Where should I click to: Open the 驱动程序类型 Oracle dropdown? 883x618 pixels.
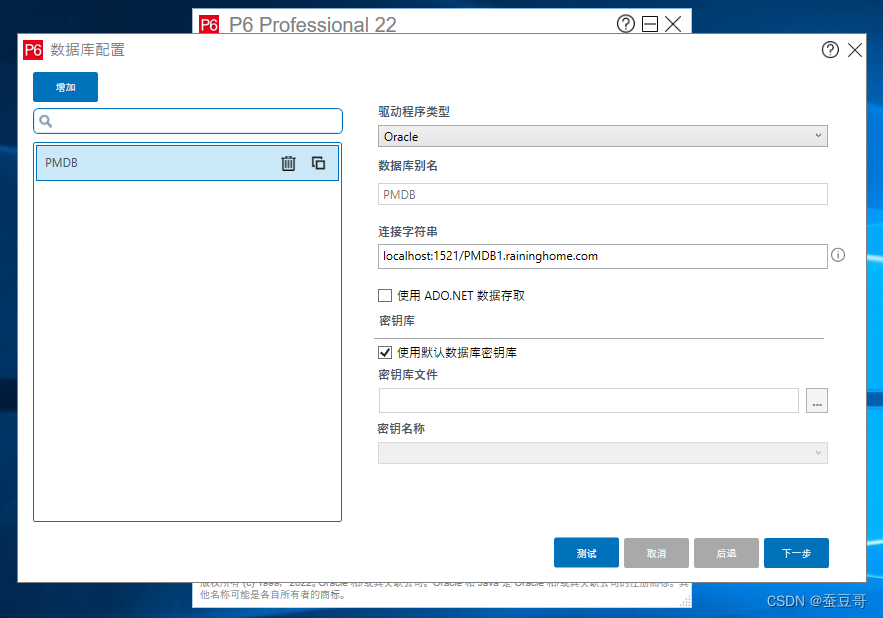(818, 136)
